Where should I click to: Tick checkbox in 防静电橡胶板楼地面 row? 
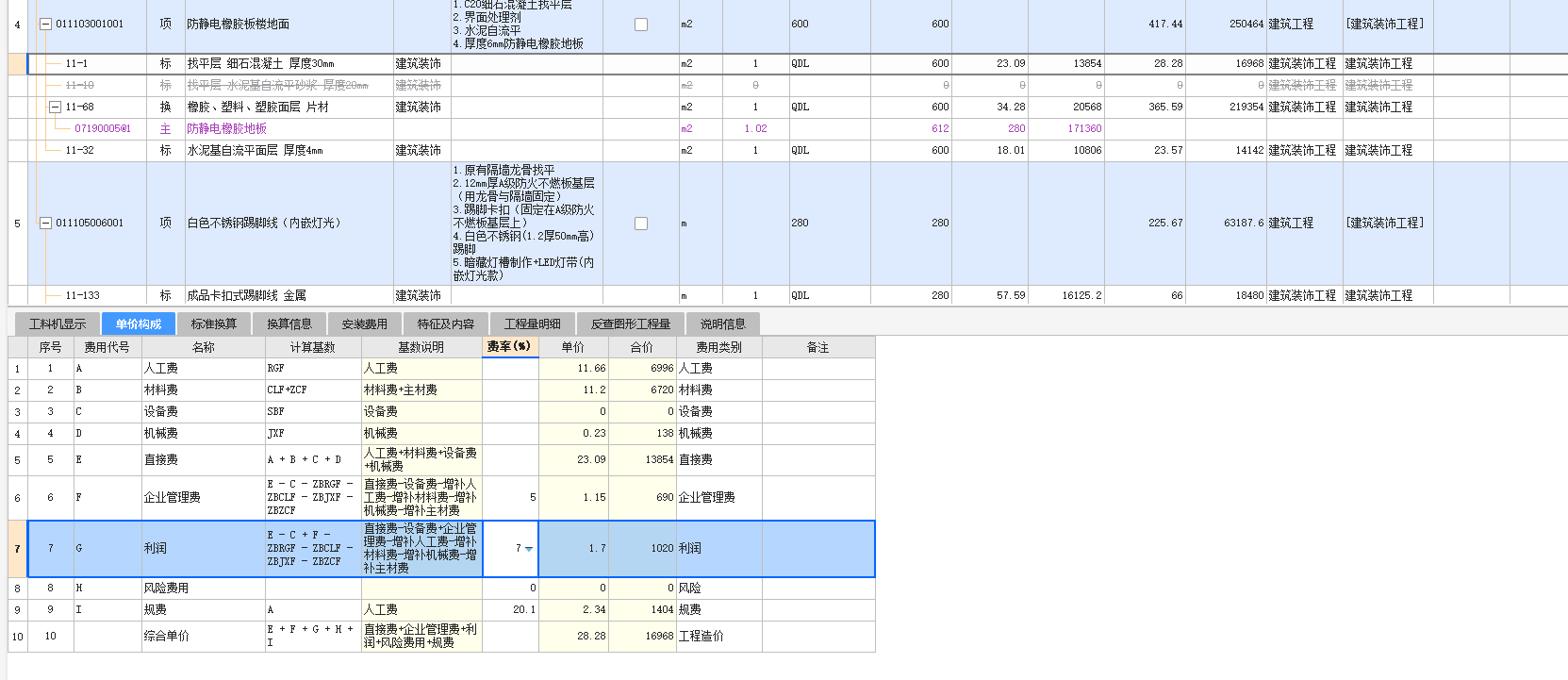click(641, 25)
